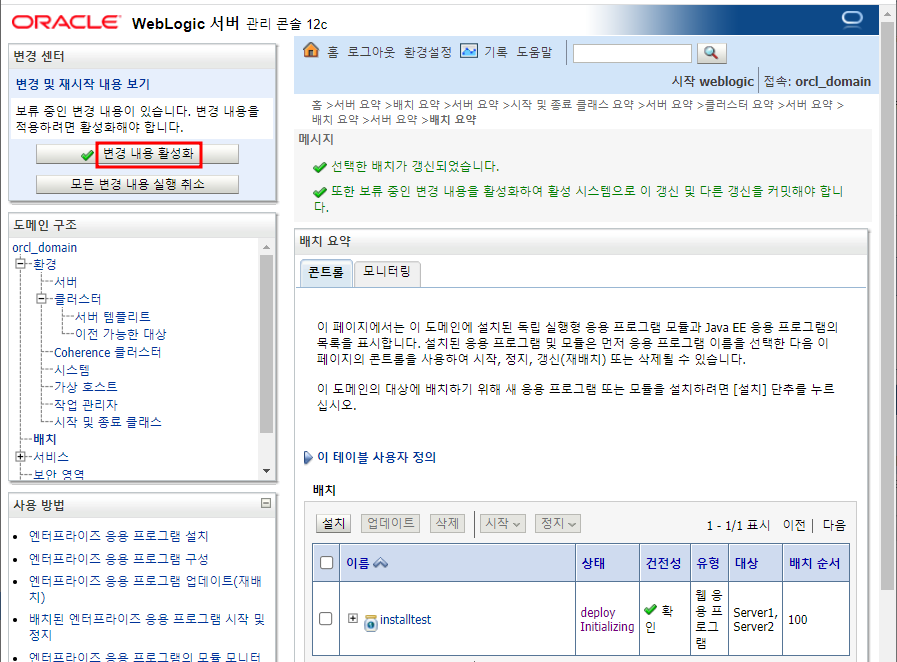Screen dimensions: 897x662
Task: Click the Oracle logo
Action: [66, 22]
